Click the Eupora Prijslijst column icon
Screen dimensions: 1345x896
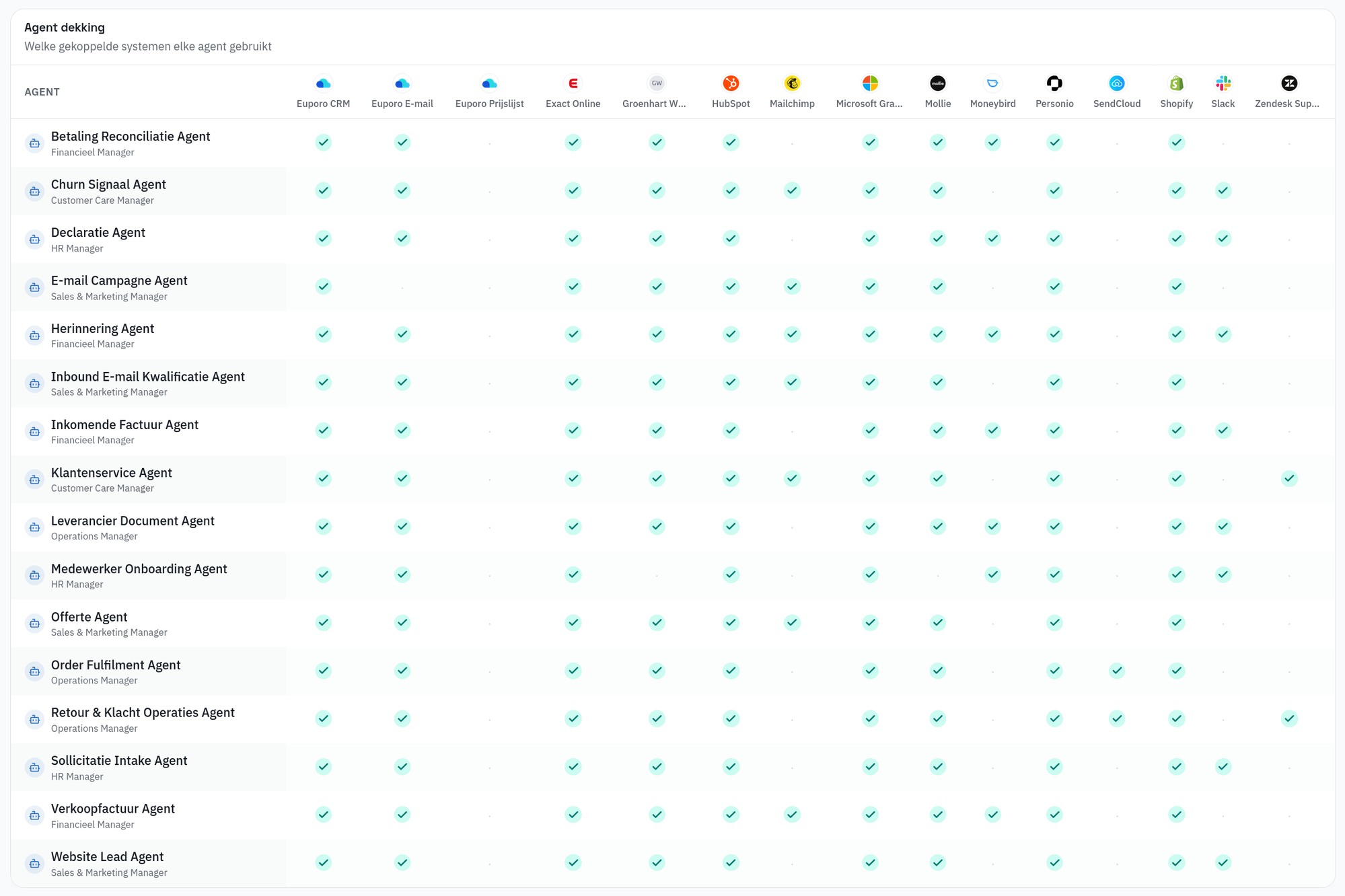[489, 83]
